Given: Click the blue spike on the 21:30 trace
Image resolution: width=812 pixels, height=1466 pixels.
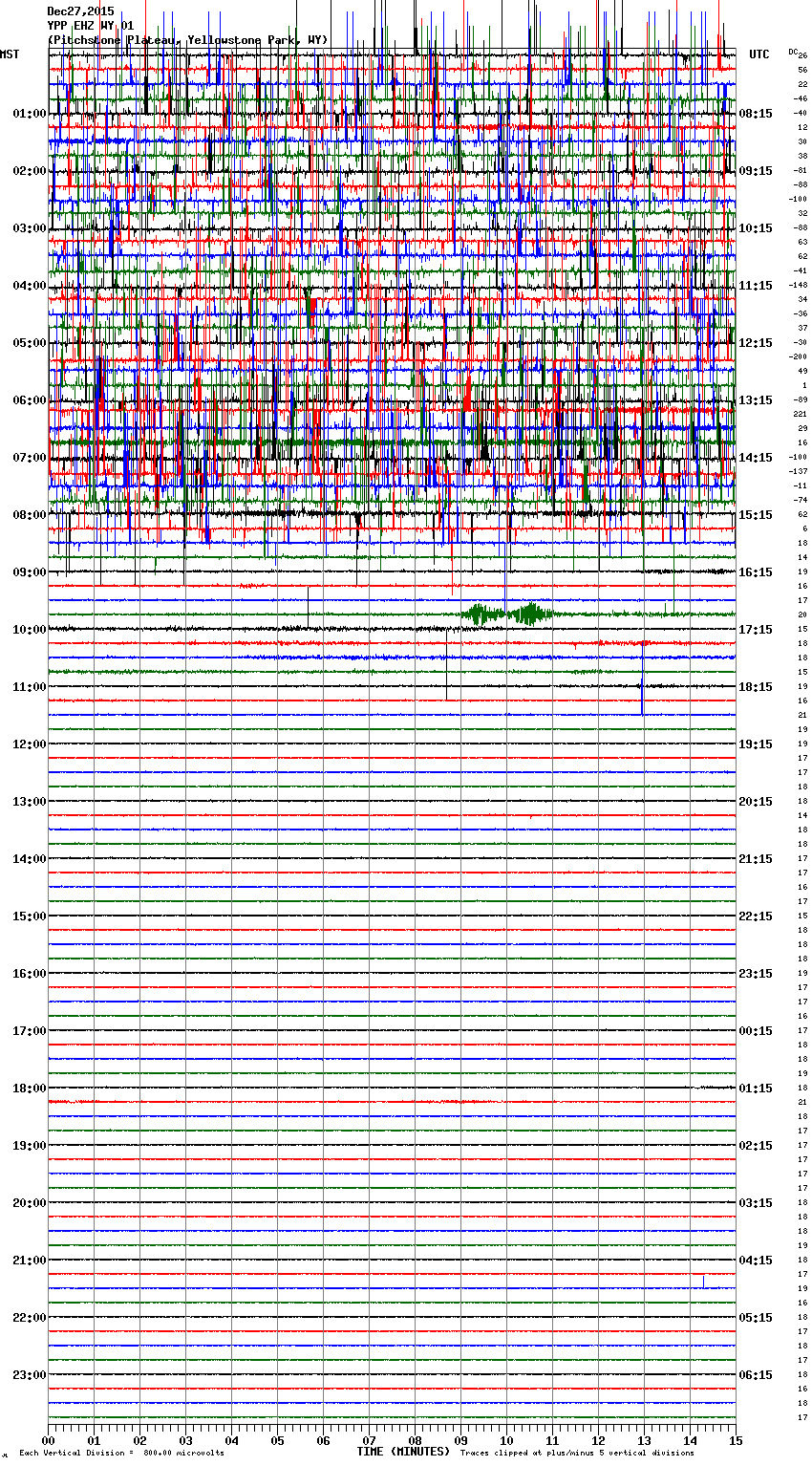Looking at the screenshot, I should 703,1282.
